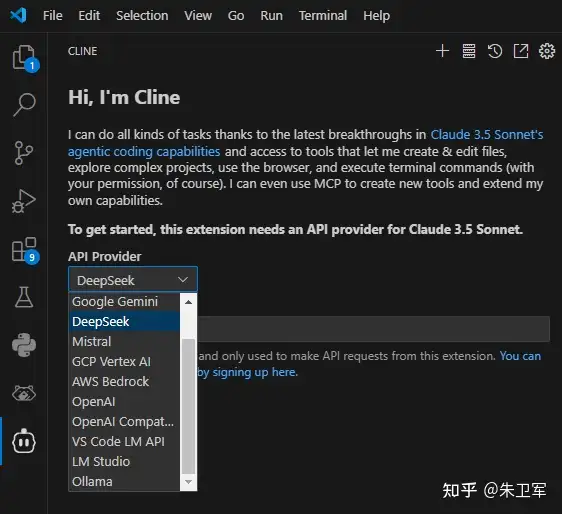Select OpenAI provider option
The width and height of the screenshot is (562, 514).
point(124,402)
